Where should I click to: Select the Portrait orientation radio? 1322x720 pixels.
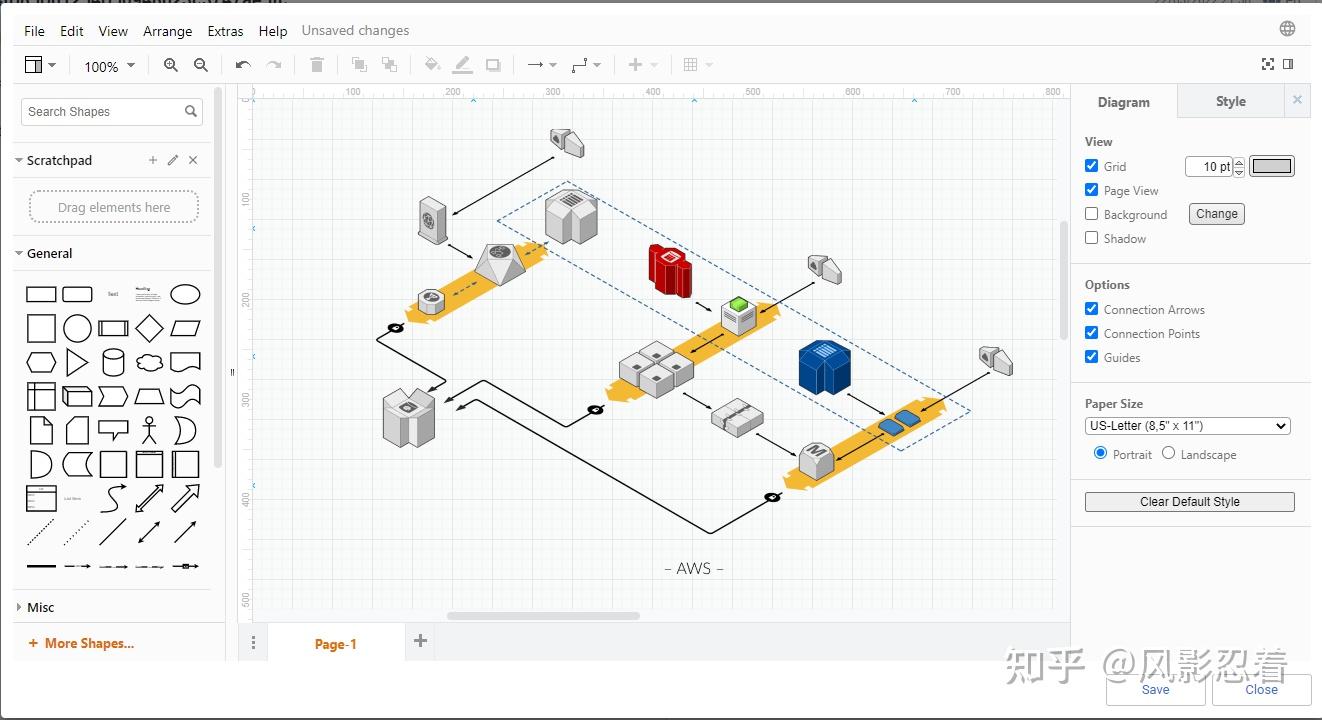pyautogui.click(x=1101, y=453)
